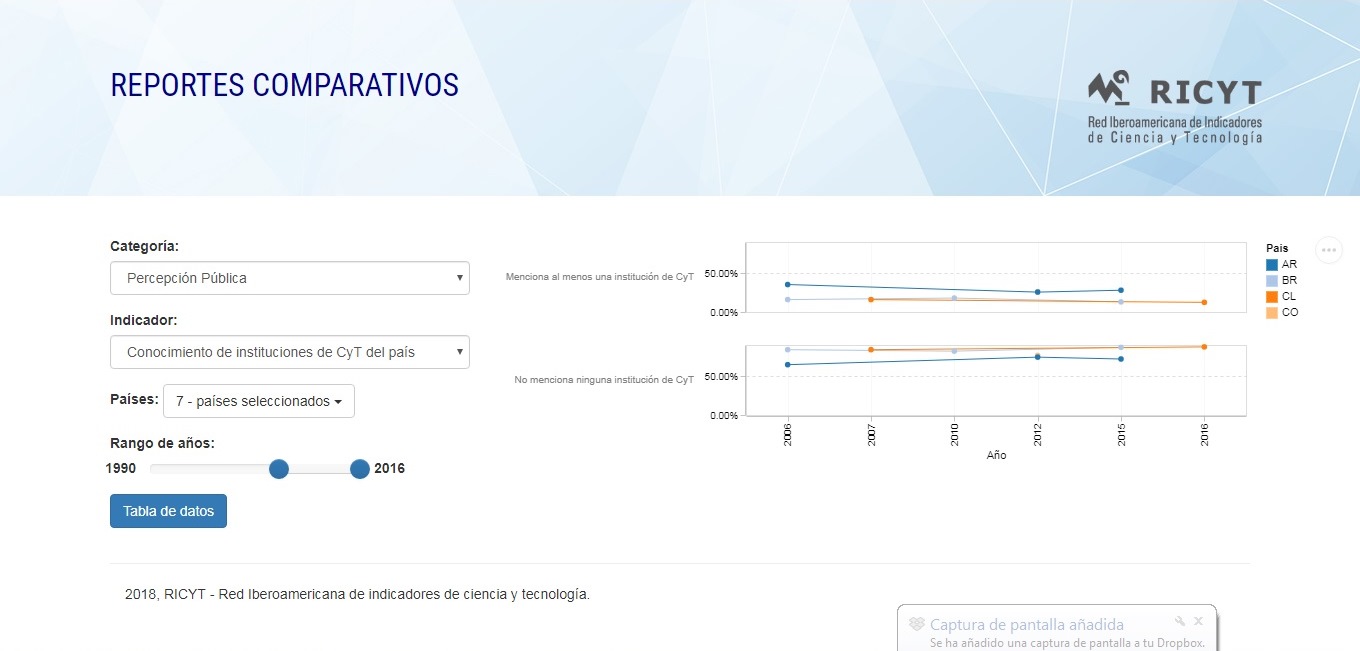The width and height of the screenshot is (1360, 651).
Task: Dismiss the Dropbox notification with X
Action: pos(1198,621)
